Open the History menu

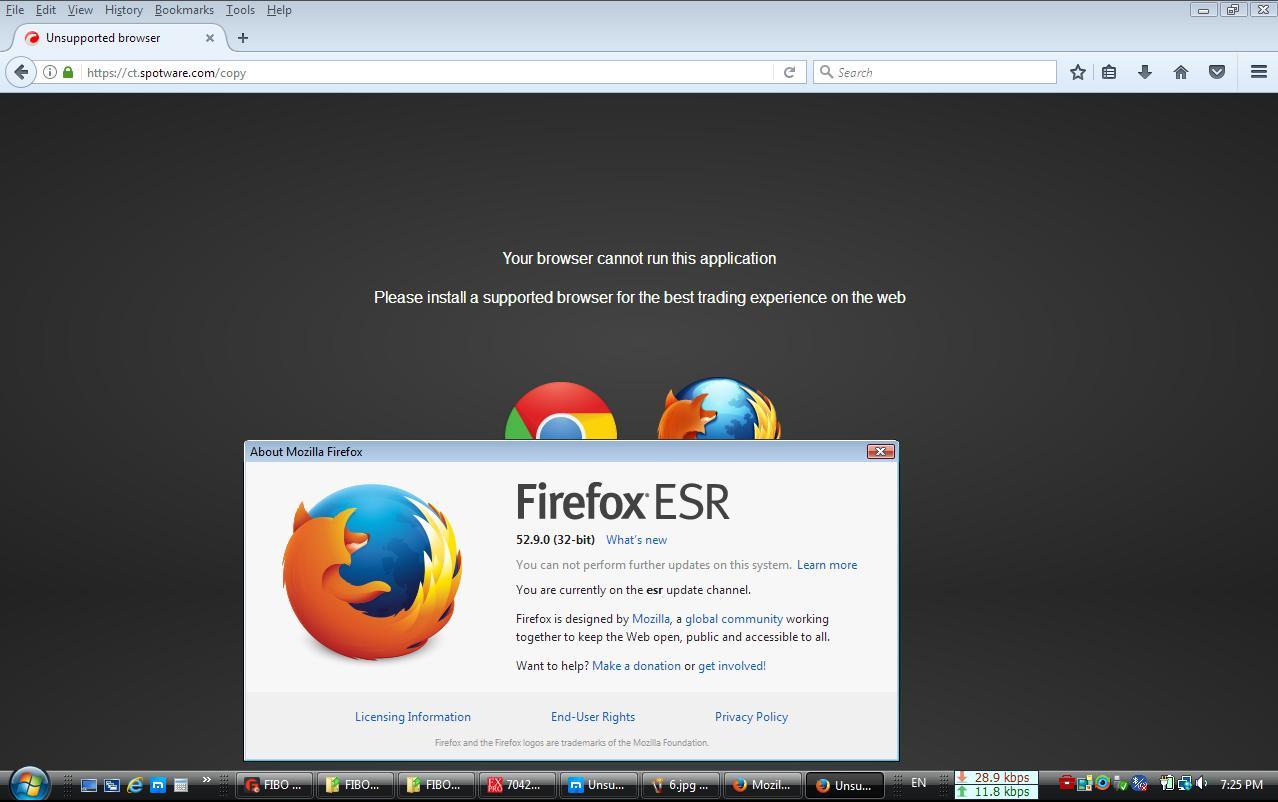coord(123,10)
